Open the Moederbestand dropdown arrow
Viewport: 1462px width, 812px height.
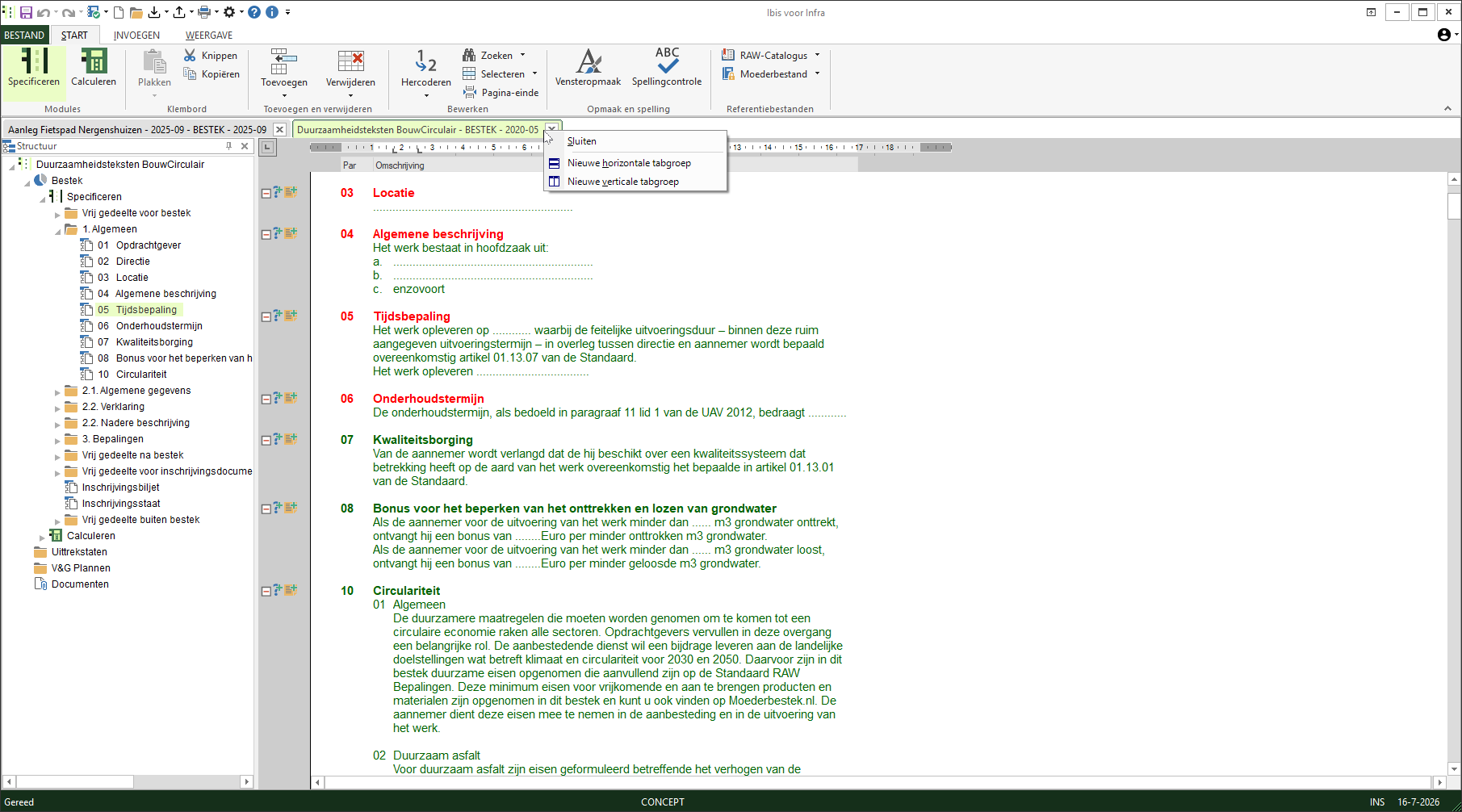coord(817,73)
